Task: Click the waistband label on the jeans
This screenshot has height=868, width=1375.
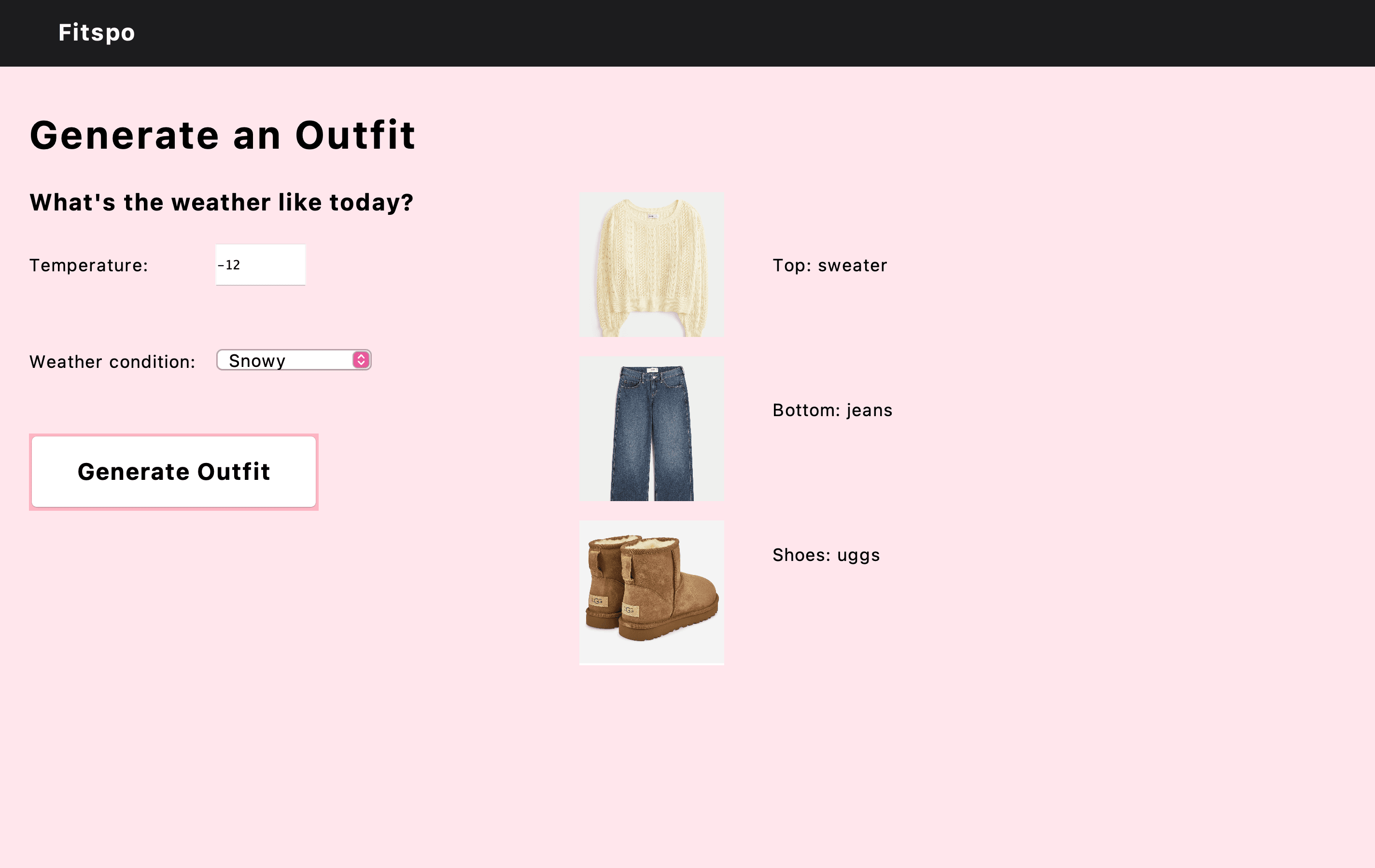Action: (x=653, y=370)
